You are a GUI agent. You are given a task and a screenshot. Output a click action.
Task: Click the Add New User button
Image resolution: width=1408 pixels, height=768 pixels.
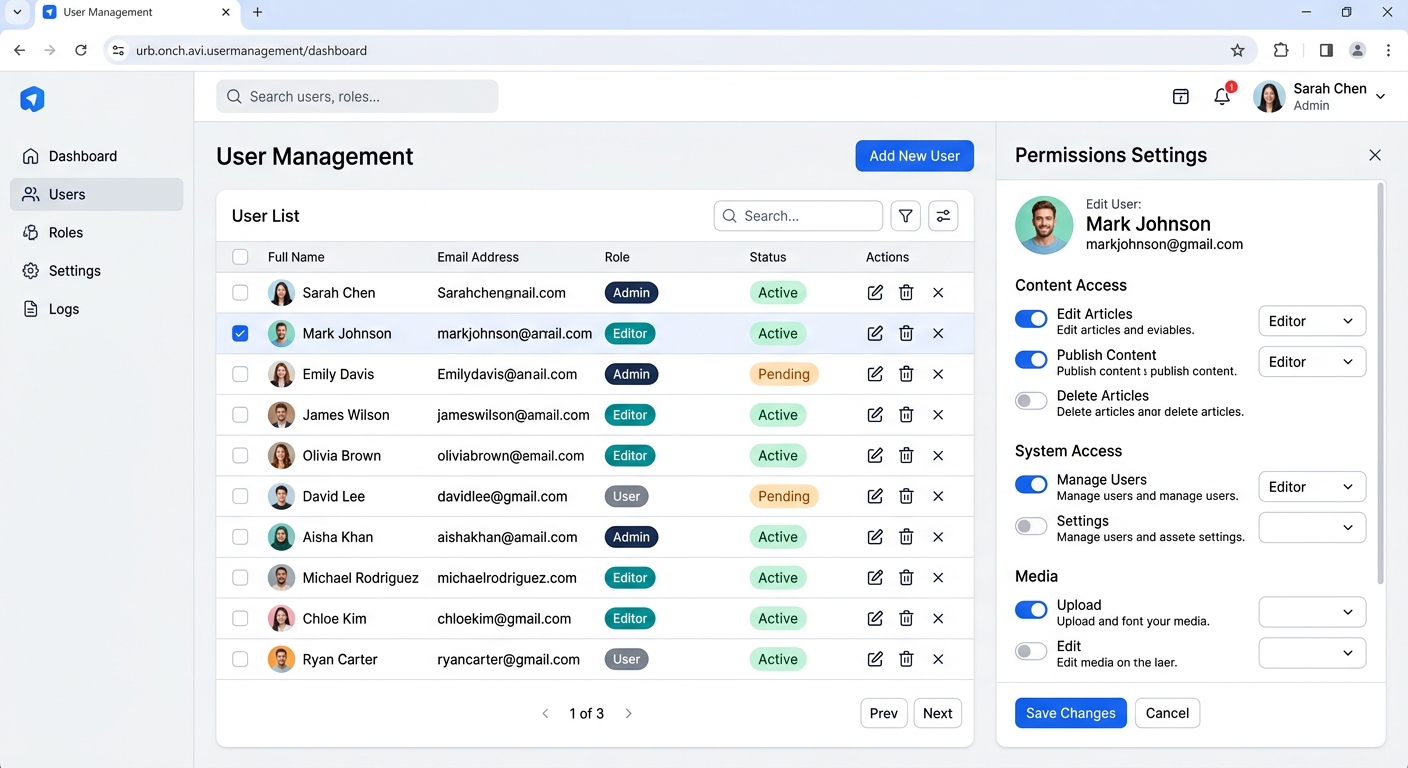(x=914, y=156)
